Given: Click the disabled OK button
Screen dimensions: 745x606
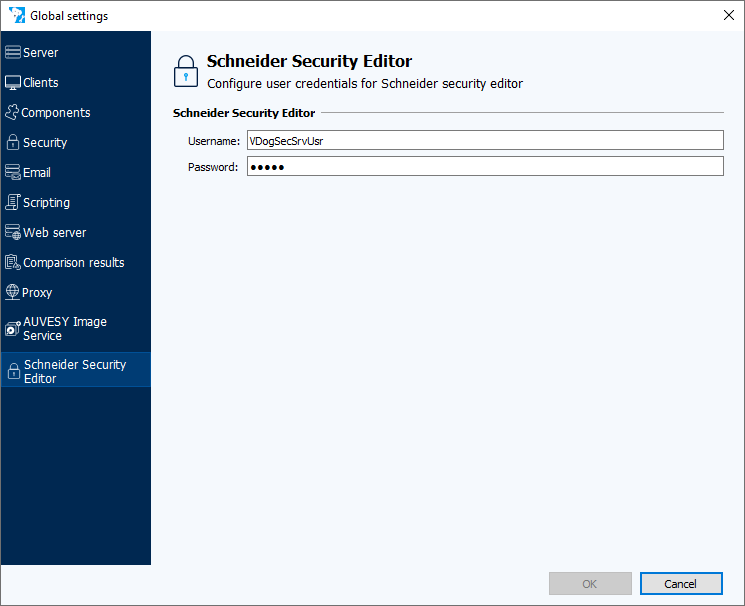Looking at the screenshot, I should 590,584.
